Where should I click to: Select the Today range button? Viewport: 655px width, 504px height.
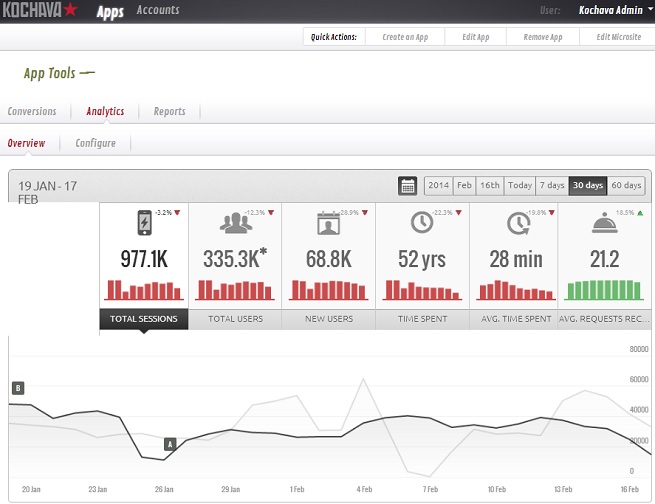520,185
